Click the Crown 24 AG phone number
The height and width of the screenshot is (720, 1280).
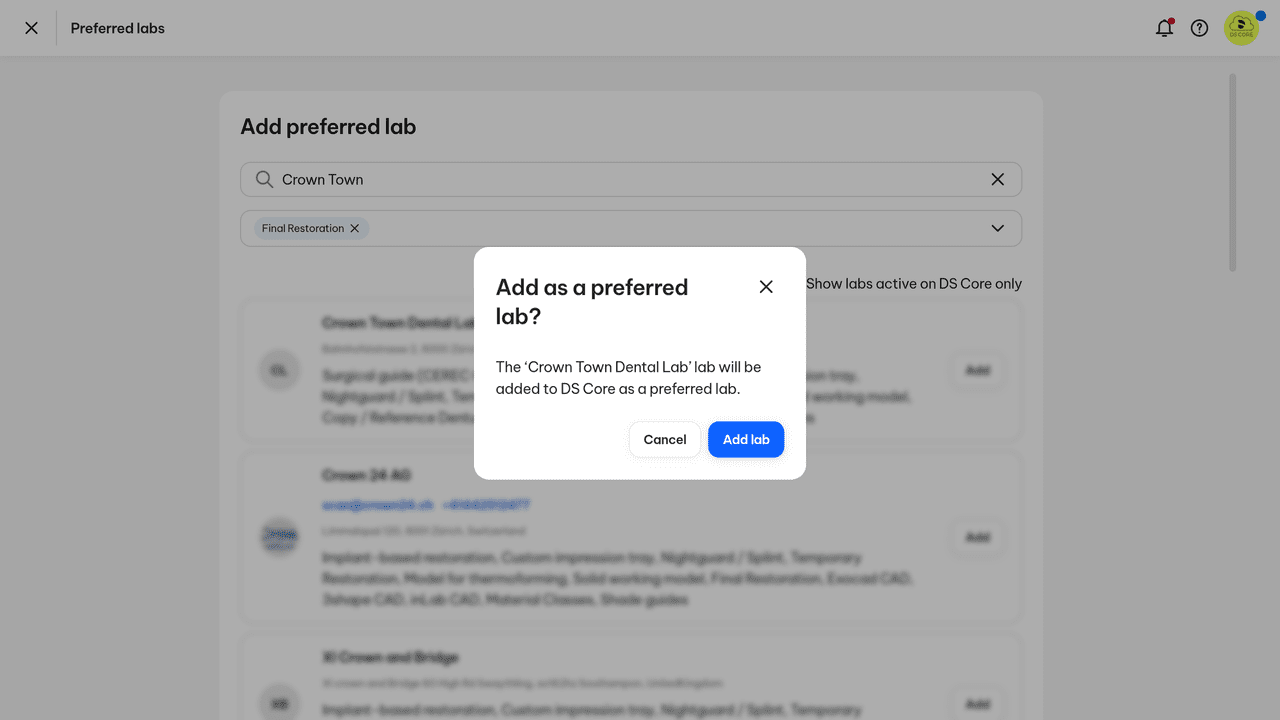click(486, 505)
